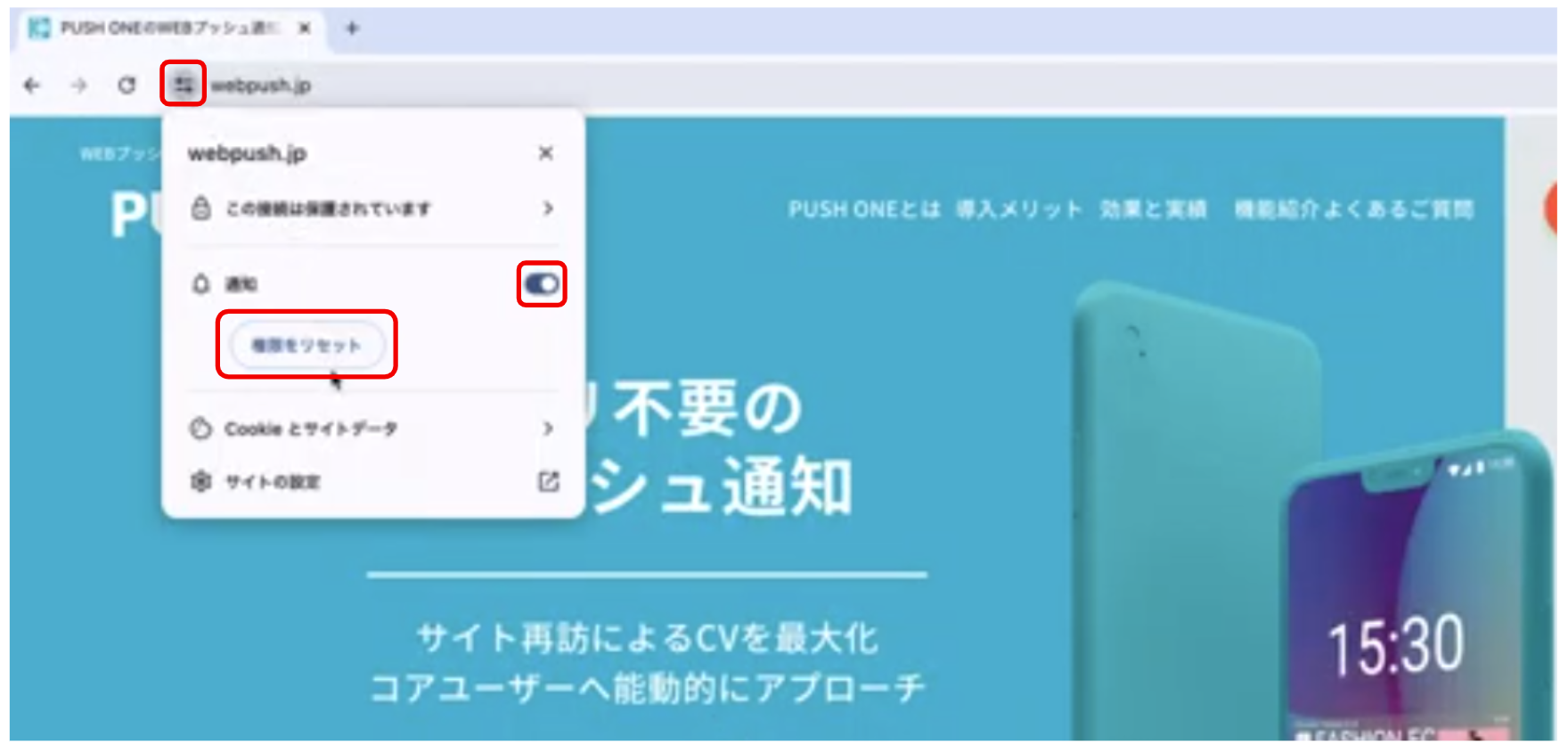The height and width of the screenshot is (753, 1568).
Task: Go back with the browser back arrow
Action: click(x=33, y=86)
